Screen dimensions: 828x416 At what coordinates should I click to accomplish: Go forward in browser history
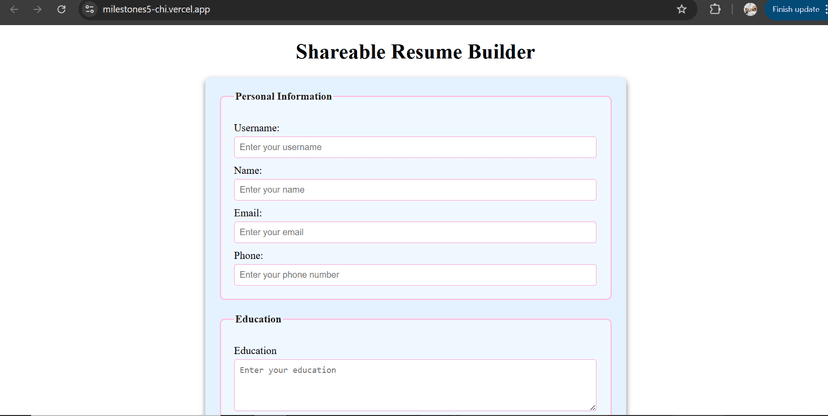(37, 10)
